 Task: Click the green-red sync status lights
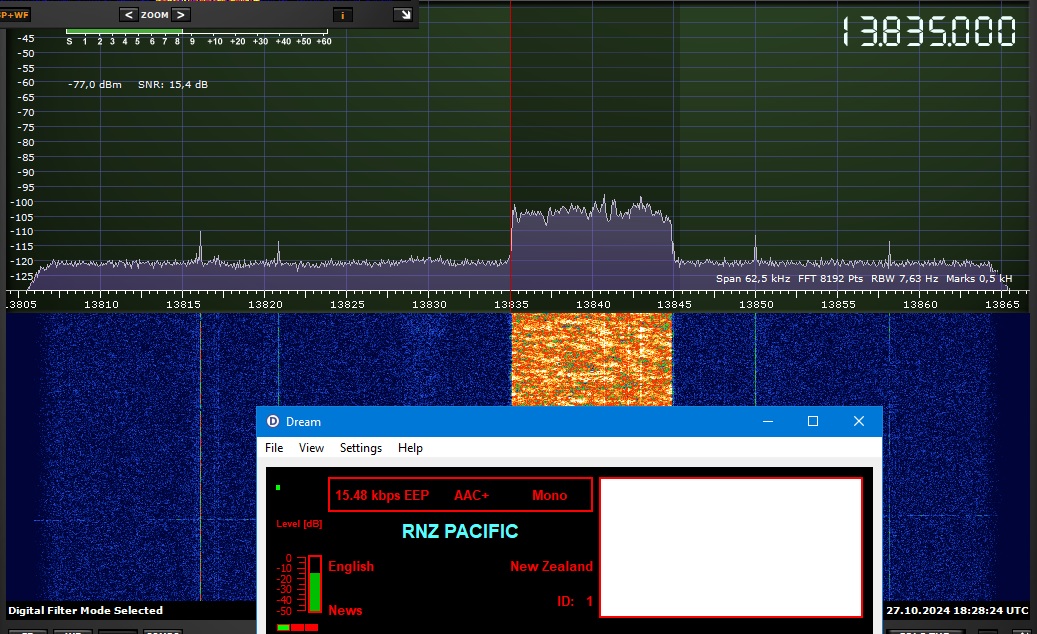click(x=298, y=627)
